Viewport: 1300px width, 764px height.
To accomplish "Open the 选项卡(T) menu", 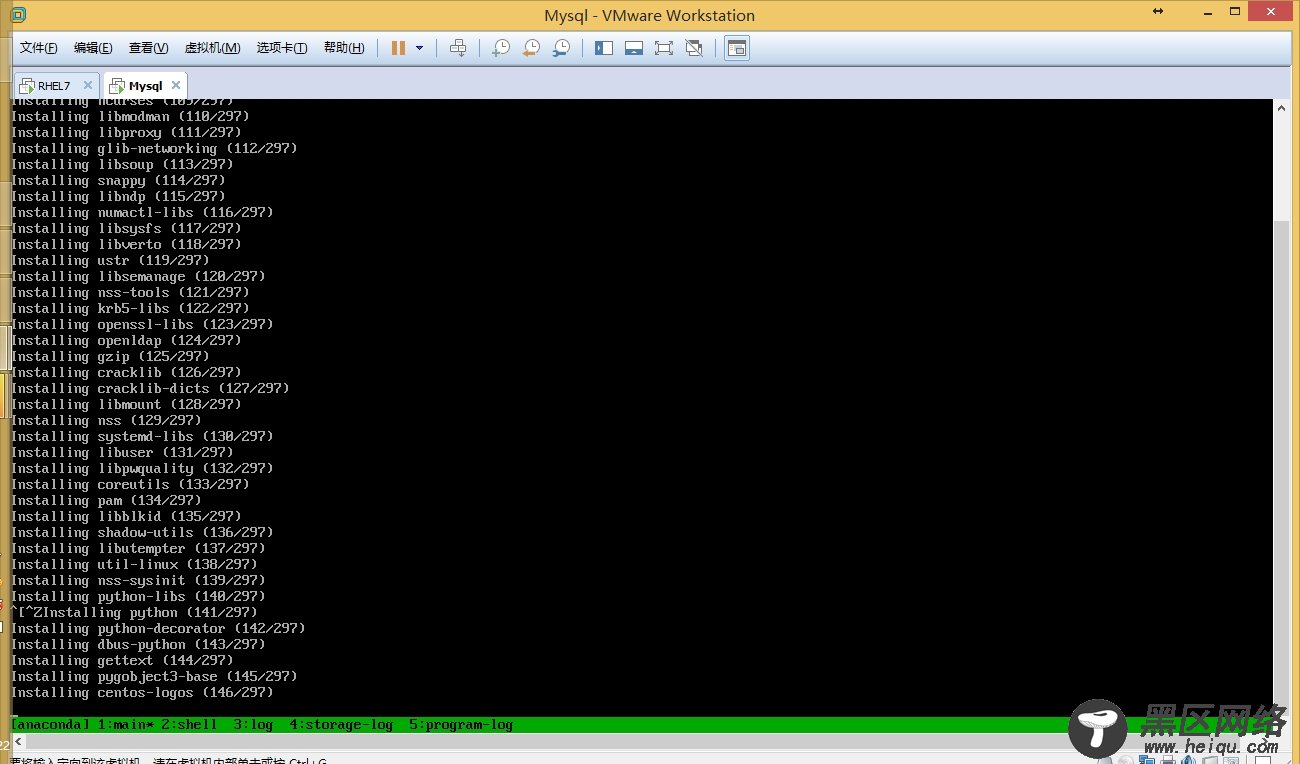I will pos(282,48).
